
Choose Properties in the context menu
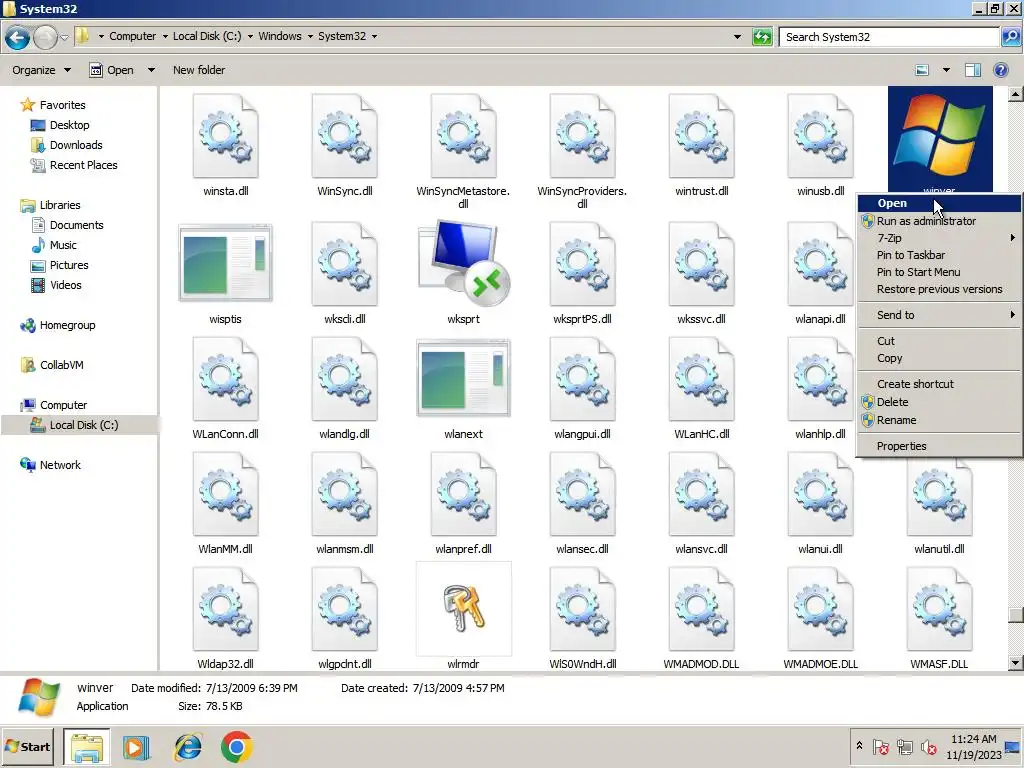pyautogui.click(x=939, y=446)
